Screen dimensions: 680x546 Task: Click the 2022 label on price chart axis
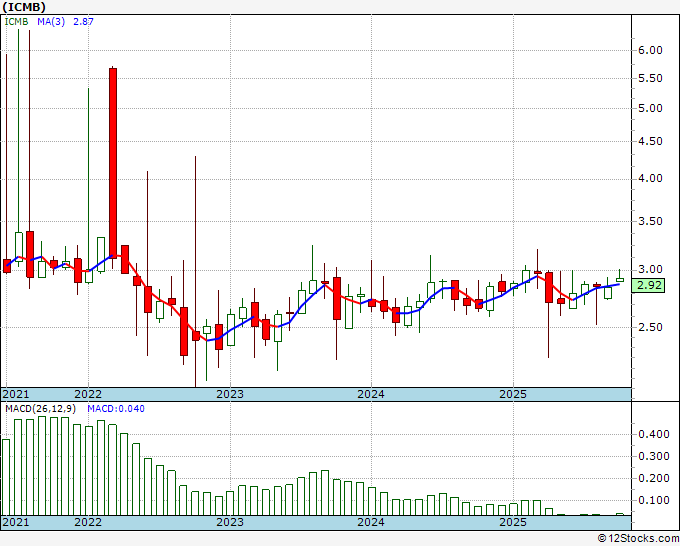(88, 394)
